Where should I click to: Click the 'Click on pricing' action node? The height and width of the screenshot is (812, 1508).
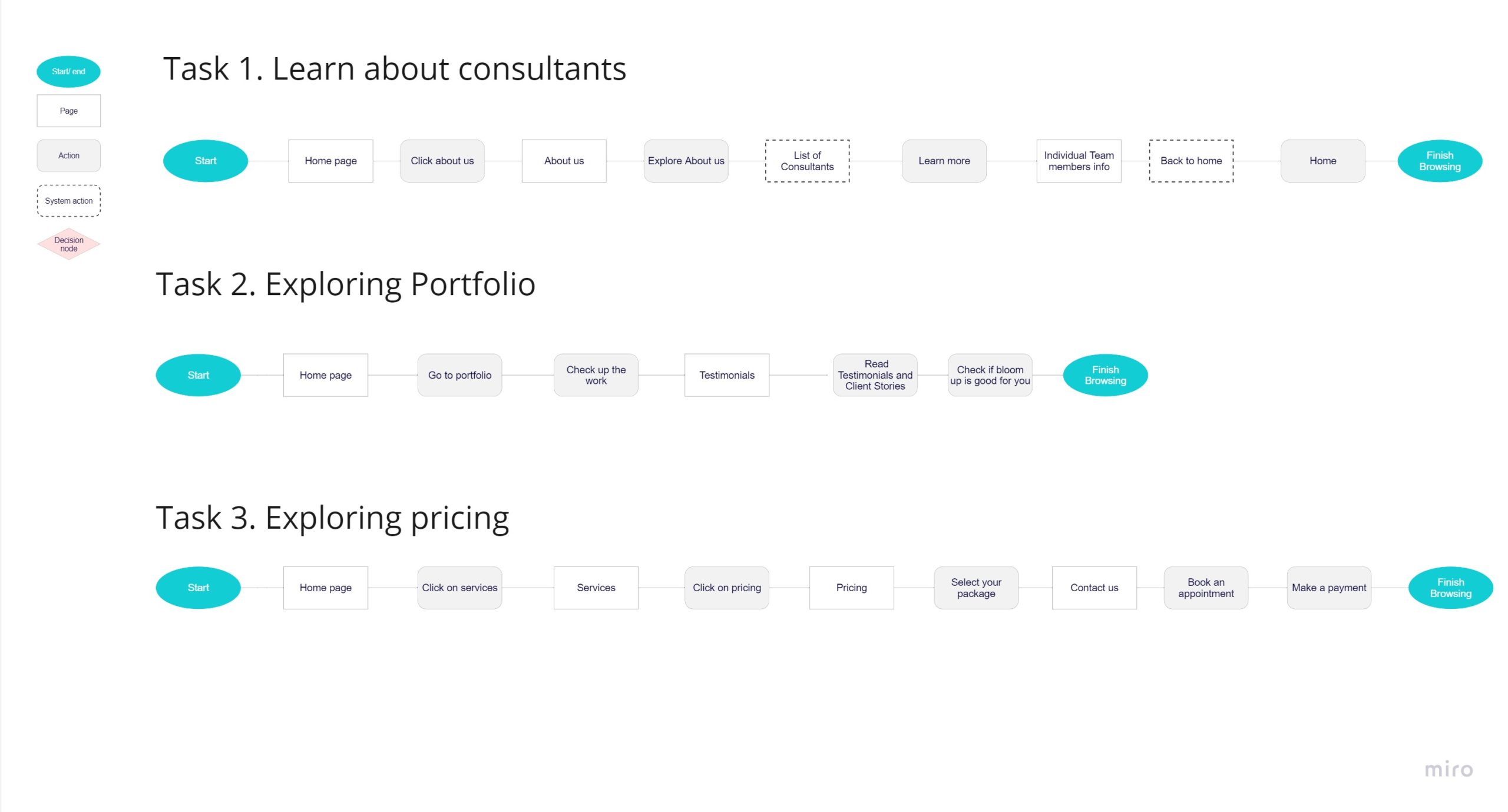click(x=726, y=588)
